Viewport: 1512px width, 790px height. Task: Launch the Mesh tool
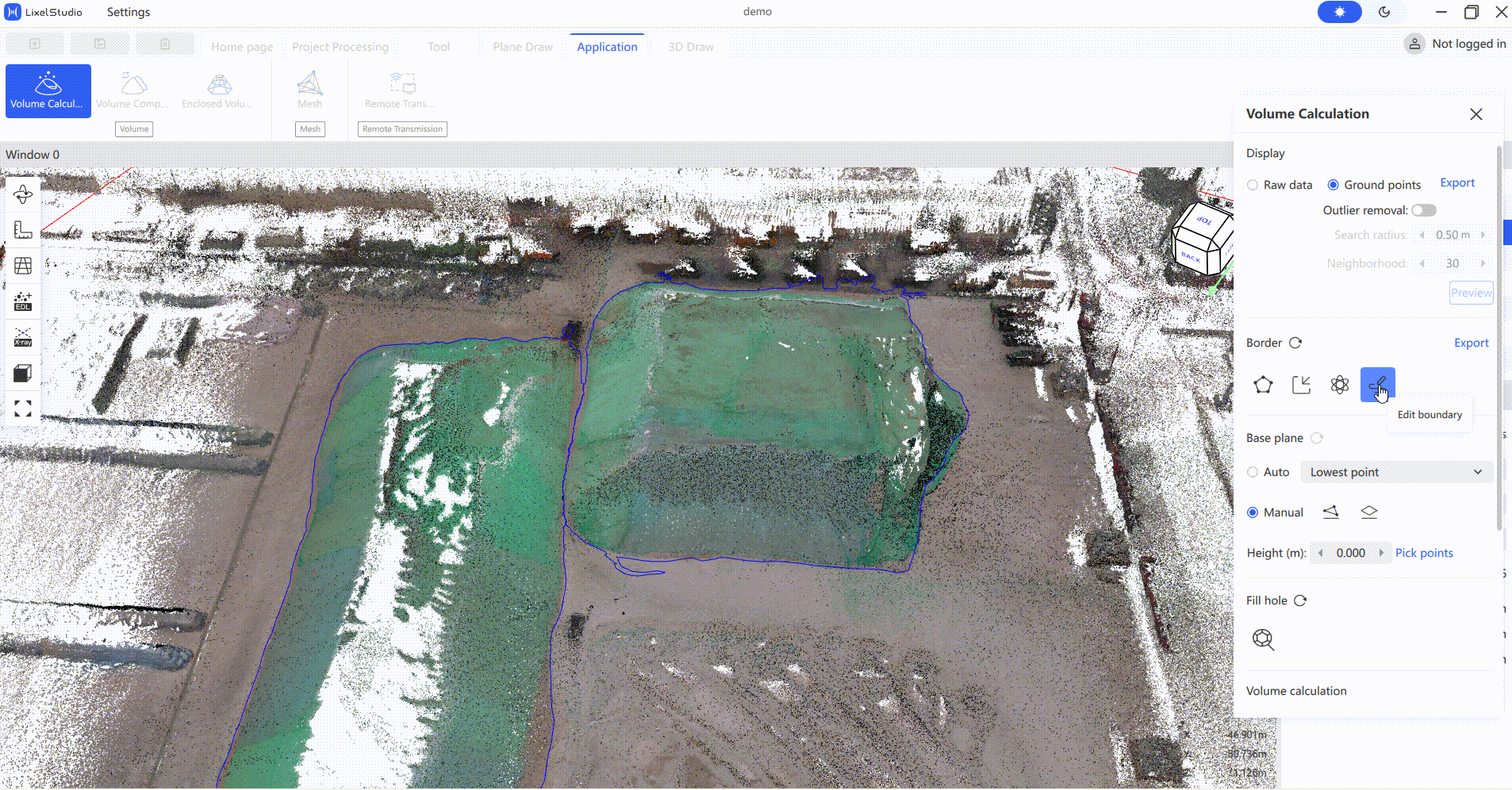(309, 91)
